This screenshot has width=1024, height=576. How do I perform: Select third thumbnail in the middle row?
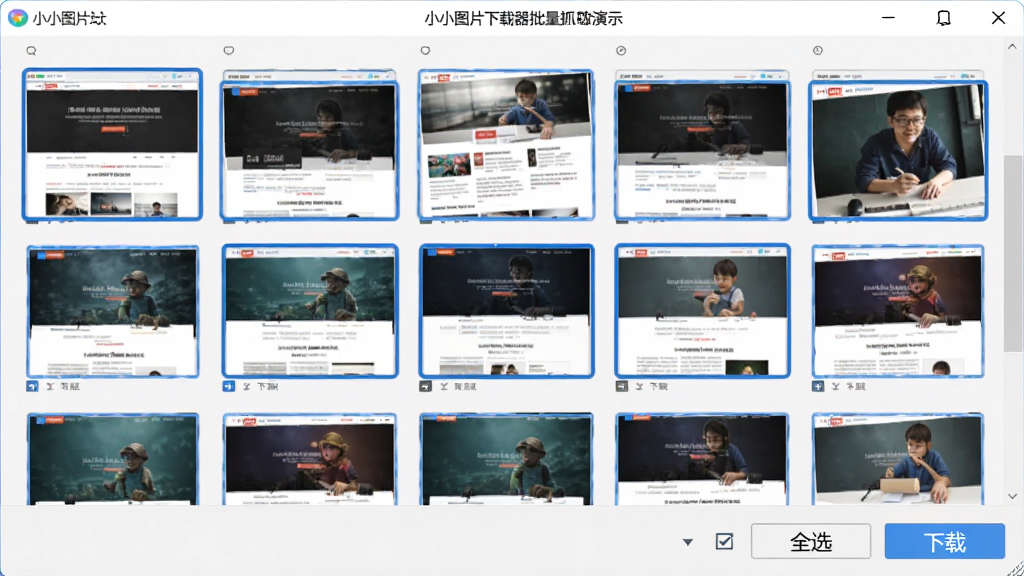pos(506,312)
